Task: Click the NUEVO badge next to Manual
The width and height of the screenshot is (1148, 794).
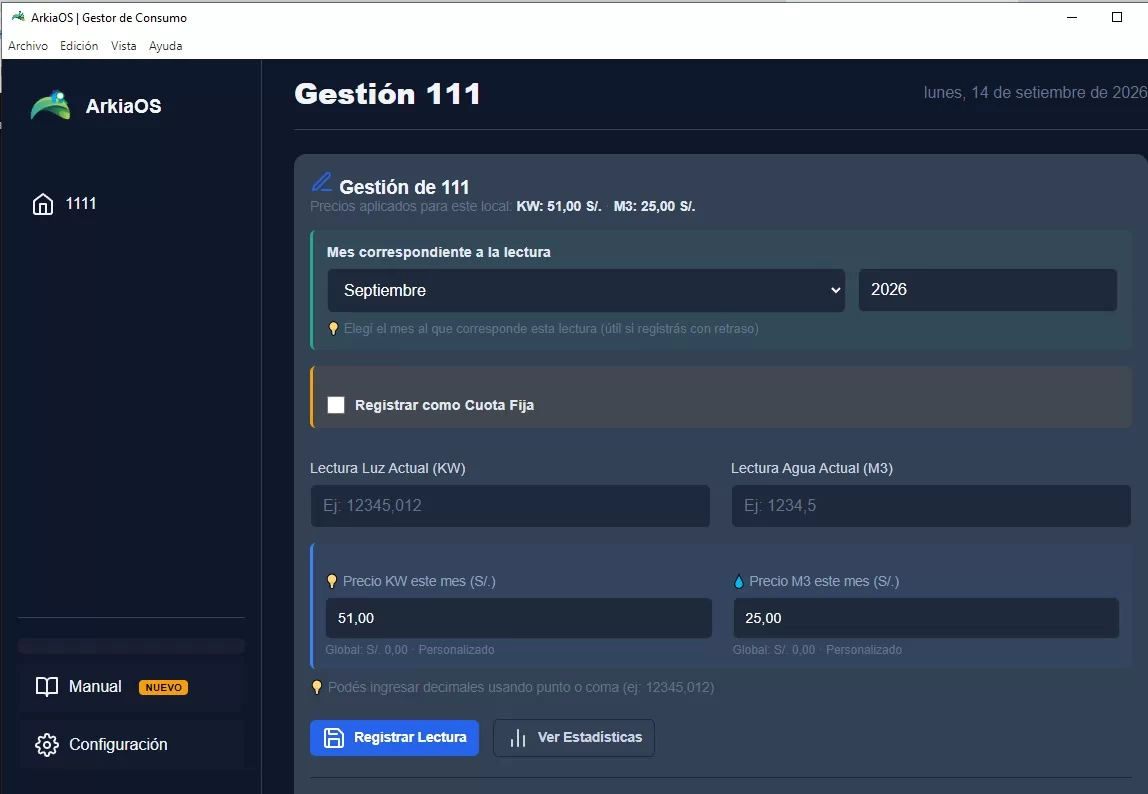Action: pyautogui.click(x=163, y=687)
